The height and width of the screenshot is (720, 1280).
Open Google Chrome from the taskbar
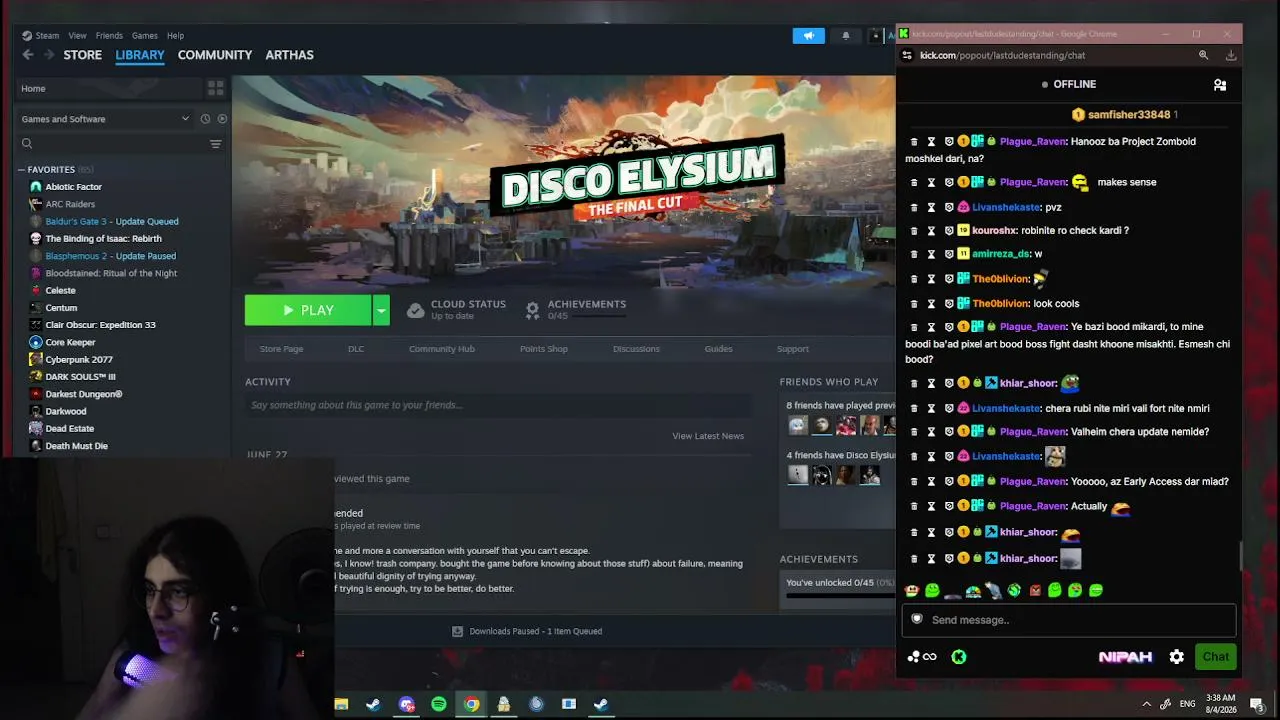471,704
